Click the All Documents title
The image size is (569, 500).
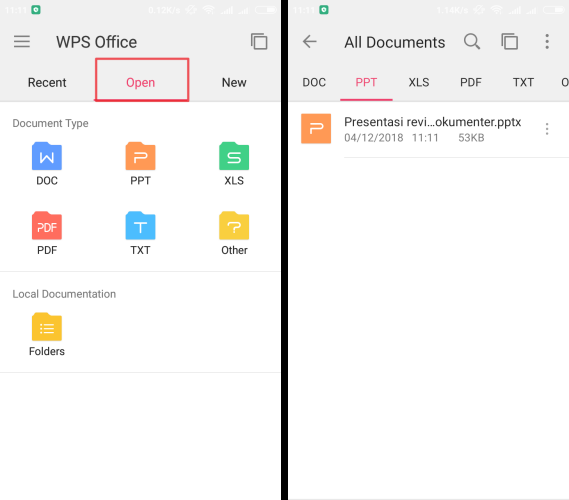click(x=394, y=42)
